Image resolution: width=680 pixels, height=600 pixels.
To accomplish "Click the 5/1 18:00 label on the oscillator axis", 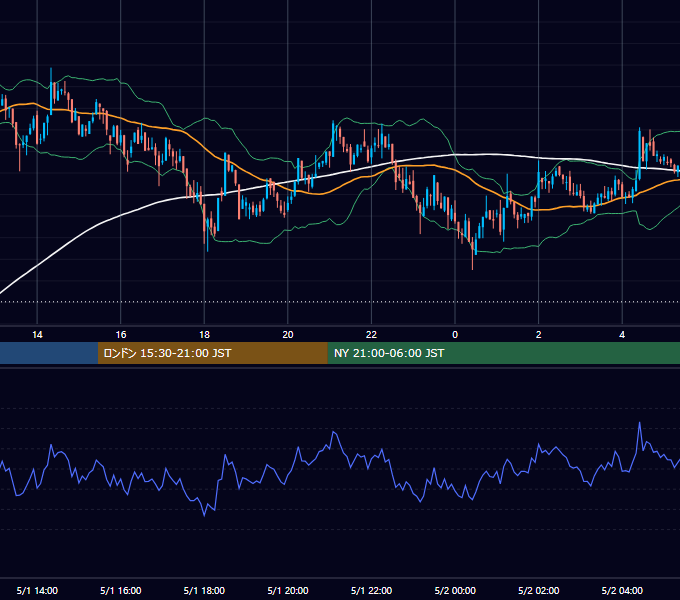I will (x=204, y=590).
